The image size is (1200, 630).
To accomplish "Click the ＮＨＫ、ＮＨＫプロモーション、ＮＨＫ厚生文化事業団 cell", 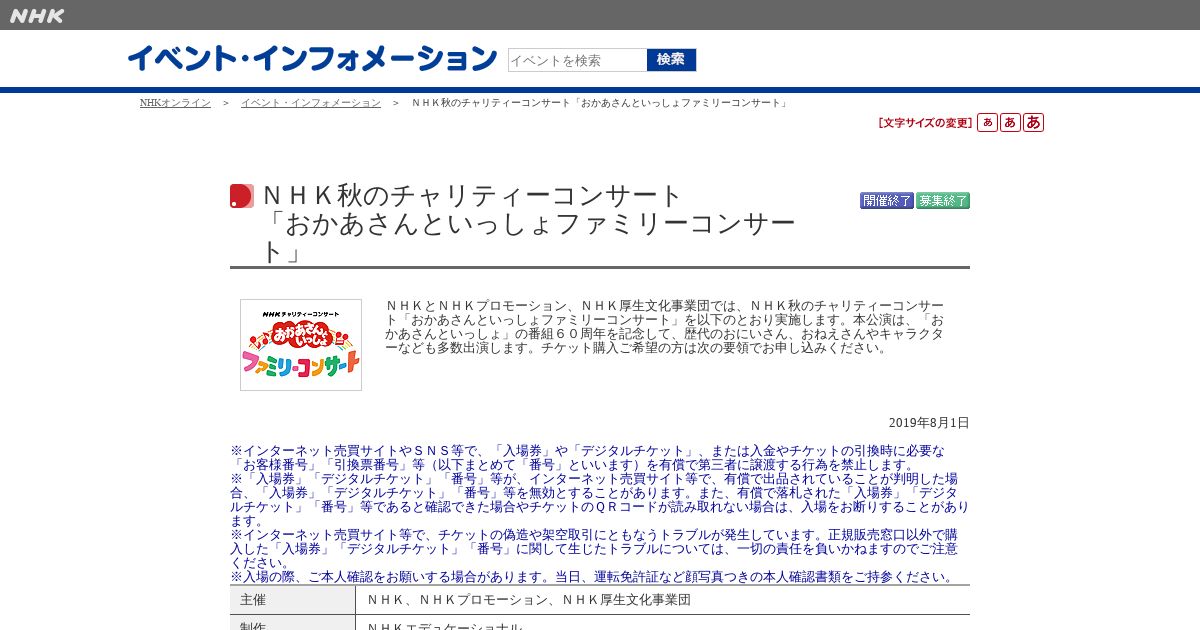I will (x=663, y=600).
